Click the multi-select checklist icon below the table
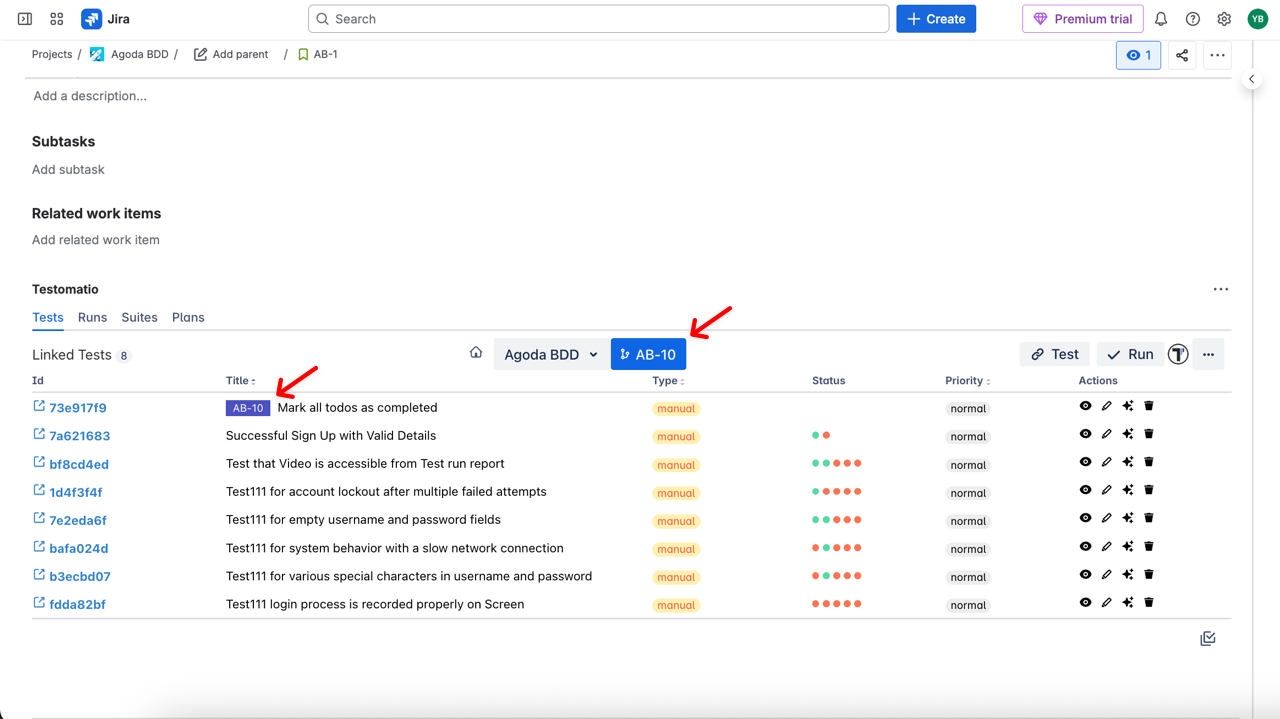This screenshot has height=719, width=1280. 1208,639
